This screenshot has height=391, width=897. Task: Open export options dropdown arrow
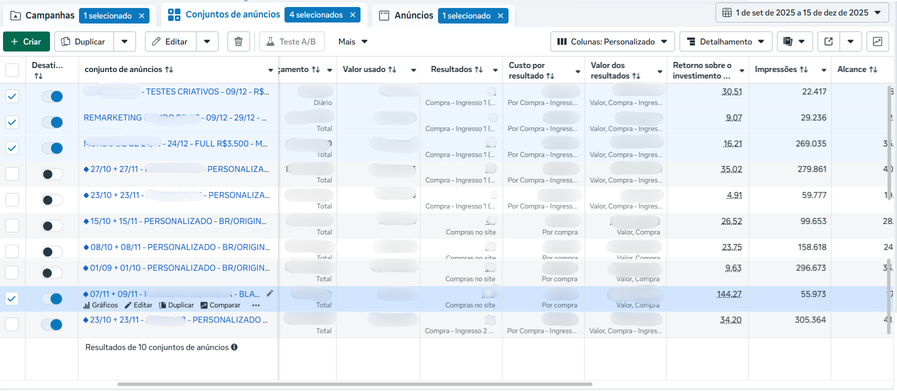[851, 42]
